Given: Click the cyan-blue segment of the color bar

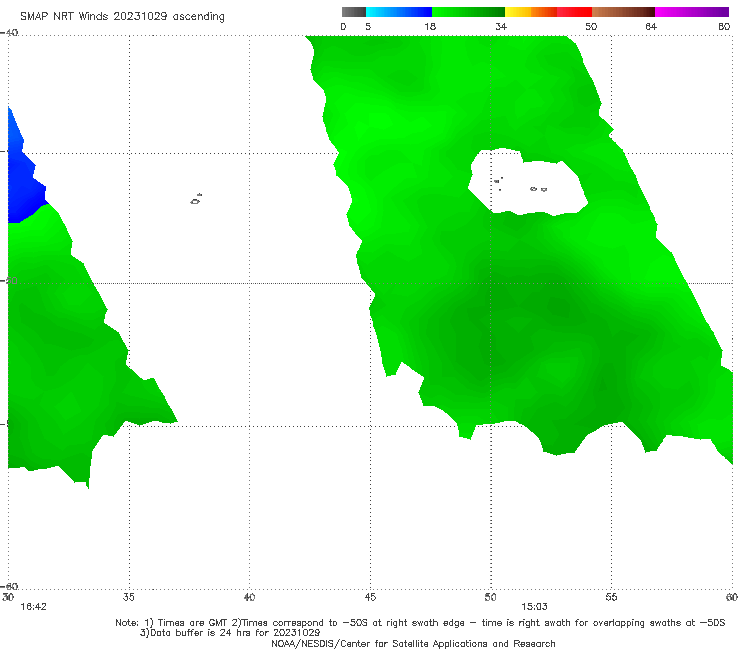Looking at the screenshot, I should [399, 12].
